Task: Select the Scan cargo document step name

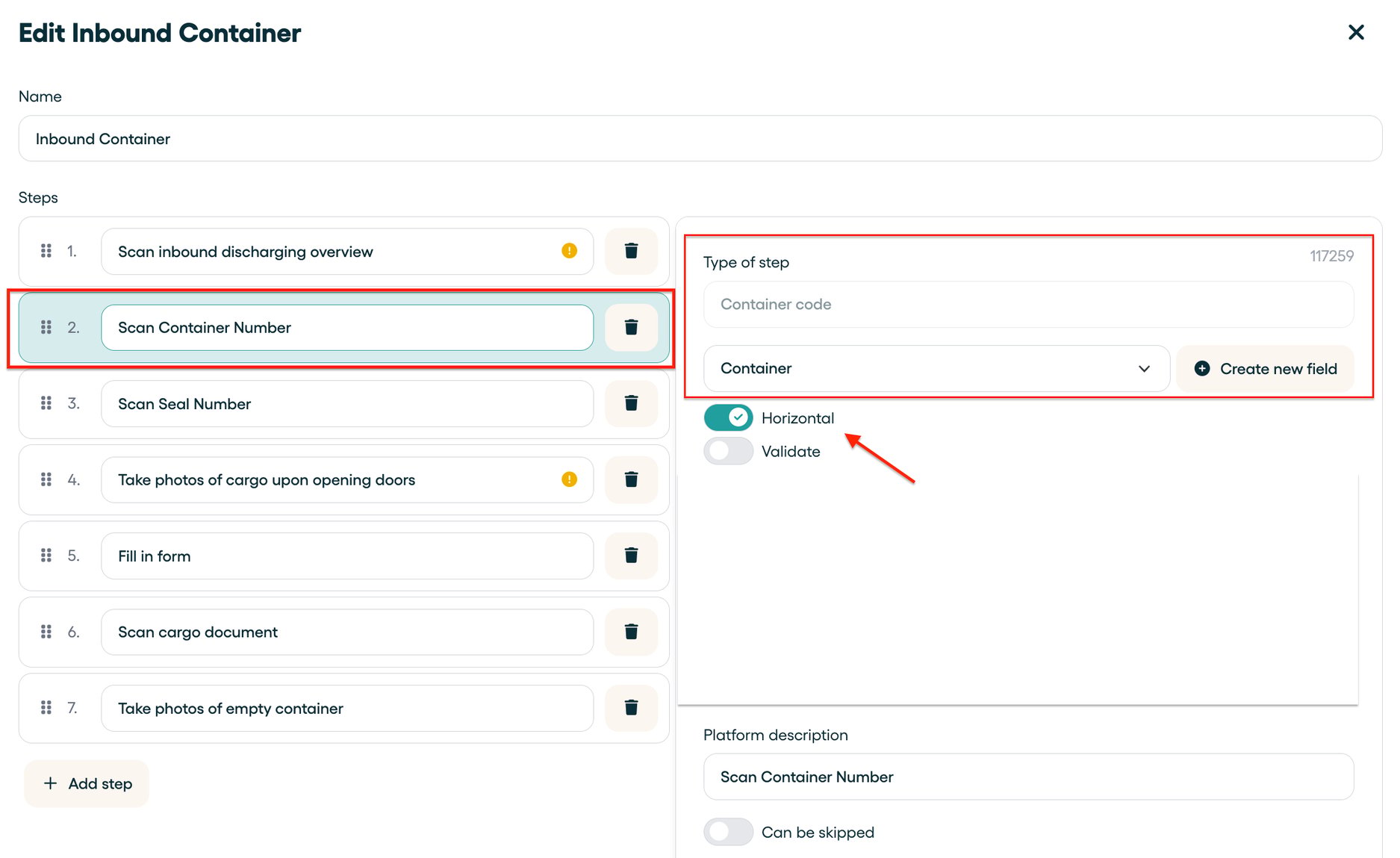Action: pyautogui.click(x=347, y=632)
